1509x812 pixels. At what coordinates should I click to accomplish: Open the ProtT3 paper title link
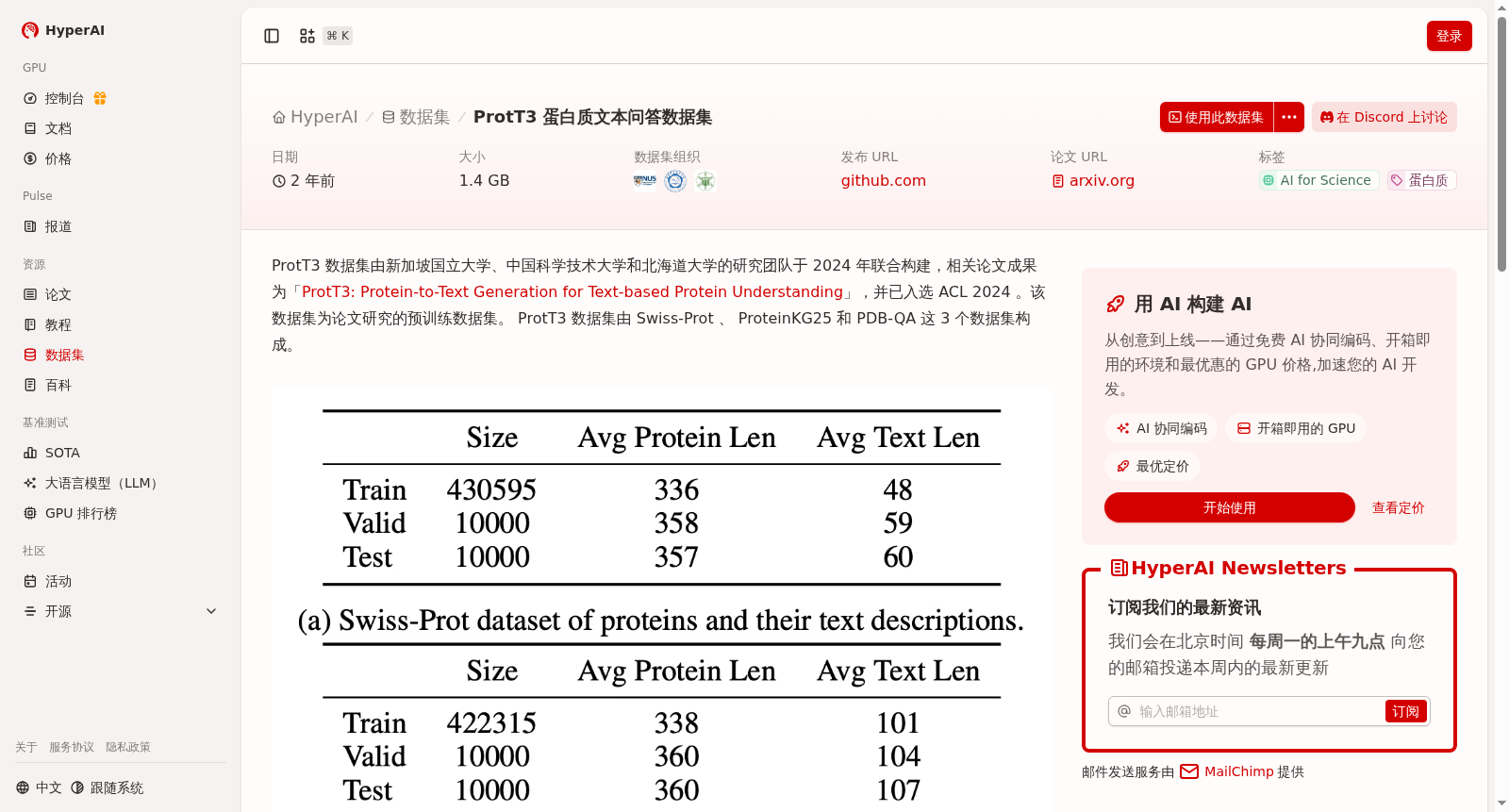click(572, 292)
